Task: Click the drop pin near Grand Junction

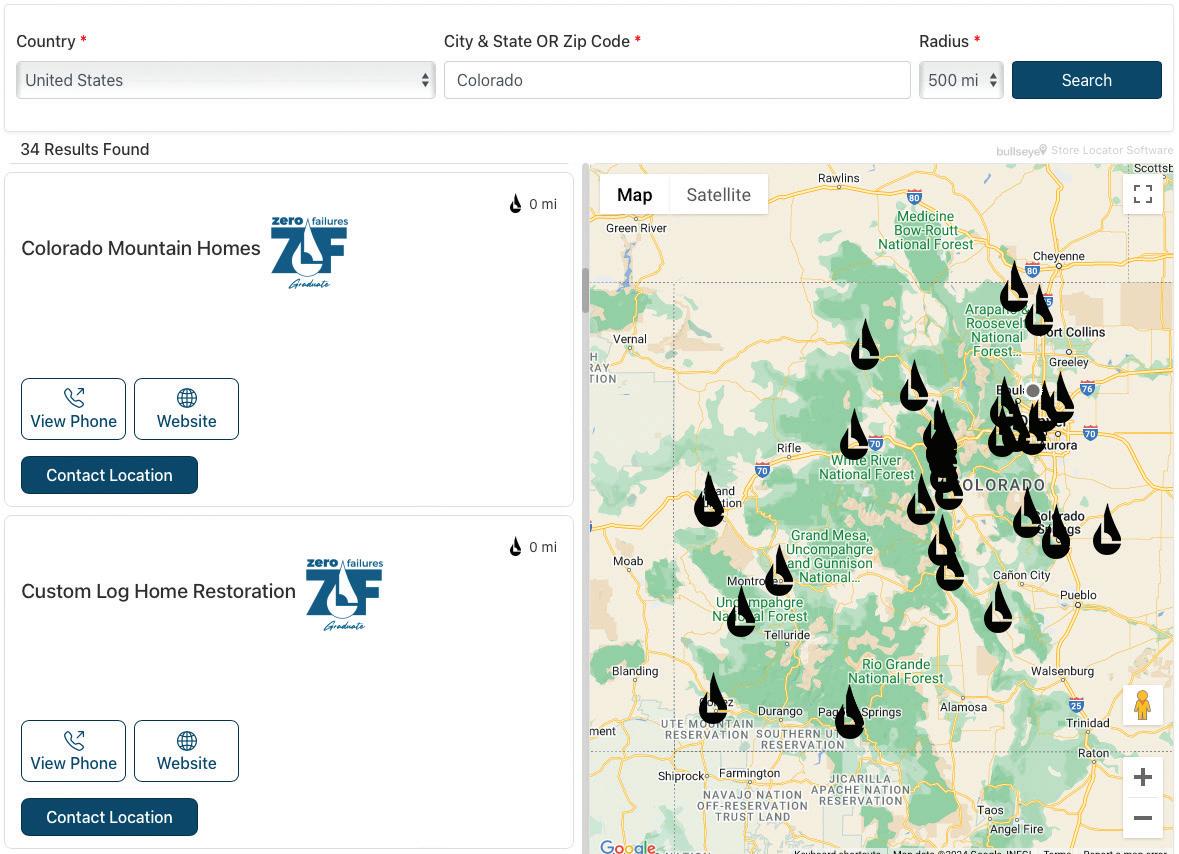Action: click(708, 501)
